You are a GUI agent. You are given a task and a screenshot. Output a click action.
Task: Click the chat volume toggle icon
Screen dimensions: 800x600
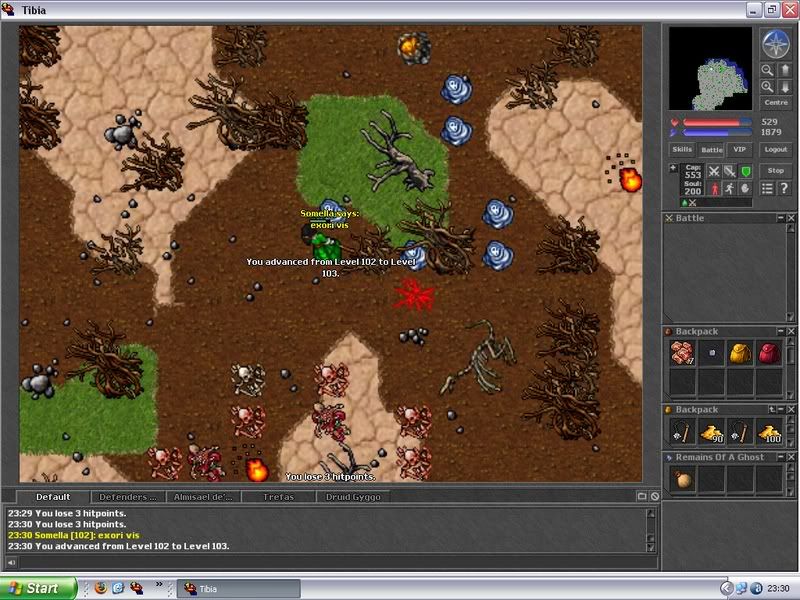[11, 562]
